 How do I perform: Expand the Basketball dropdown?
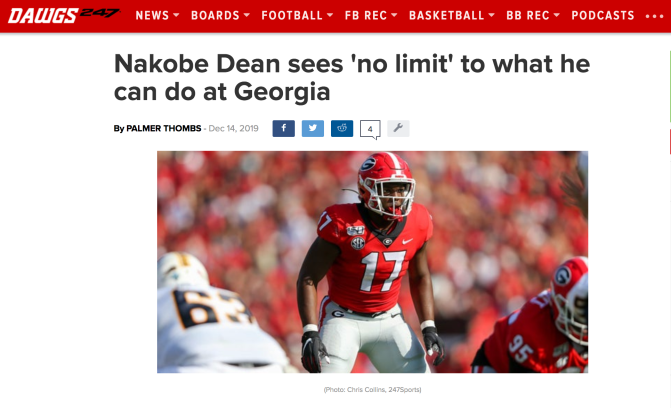pyautogui.click(x=451, y=15)
